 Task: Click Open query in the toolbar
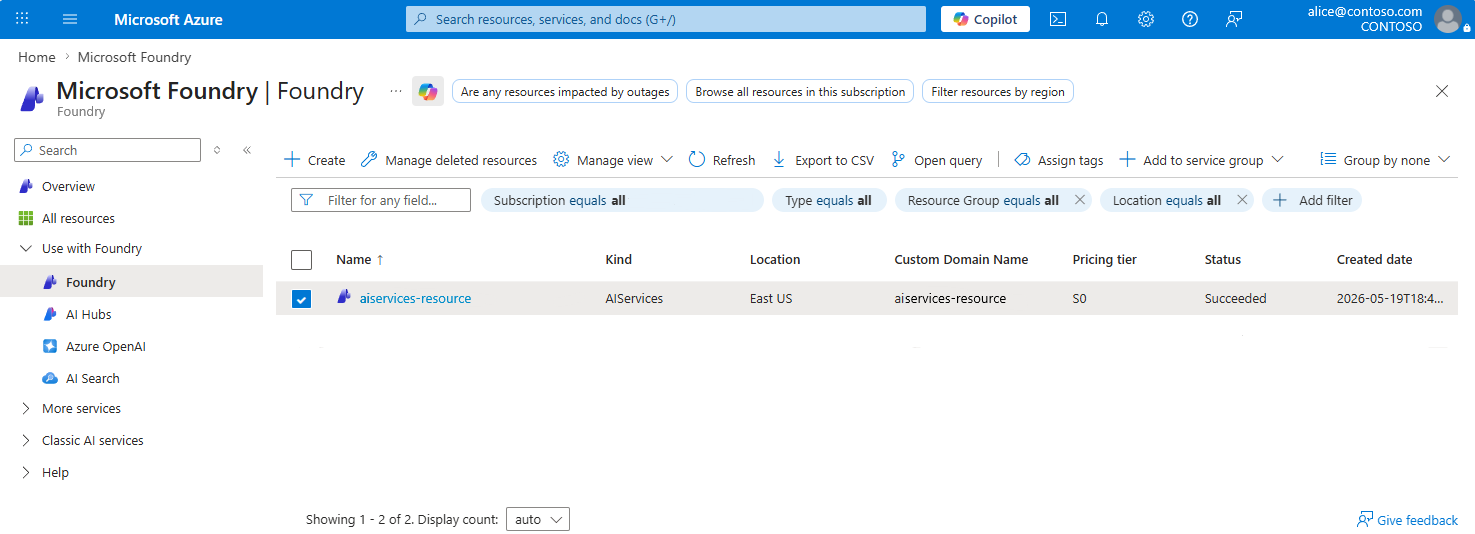(x=936, y=160)
